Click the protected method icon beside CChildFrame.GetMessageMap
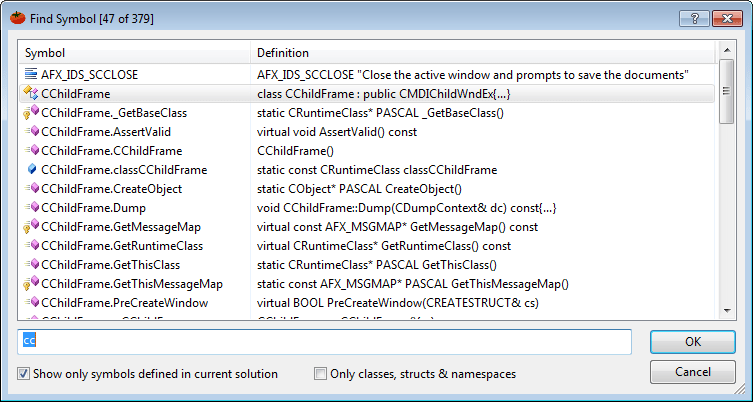The width and height of the screenshot is (753, 402). point(31,226)
